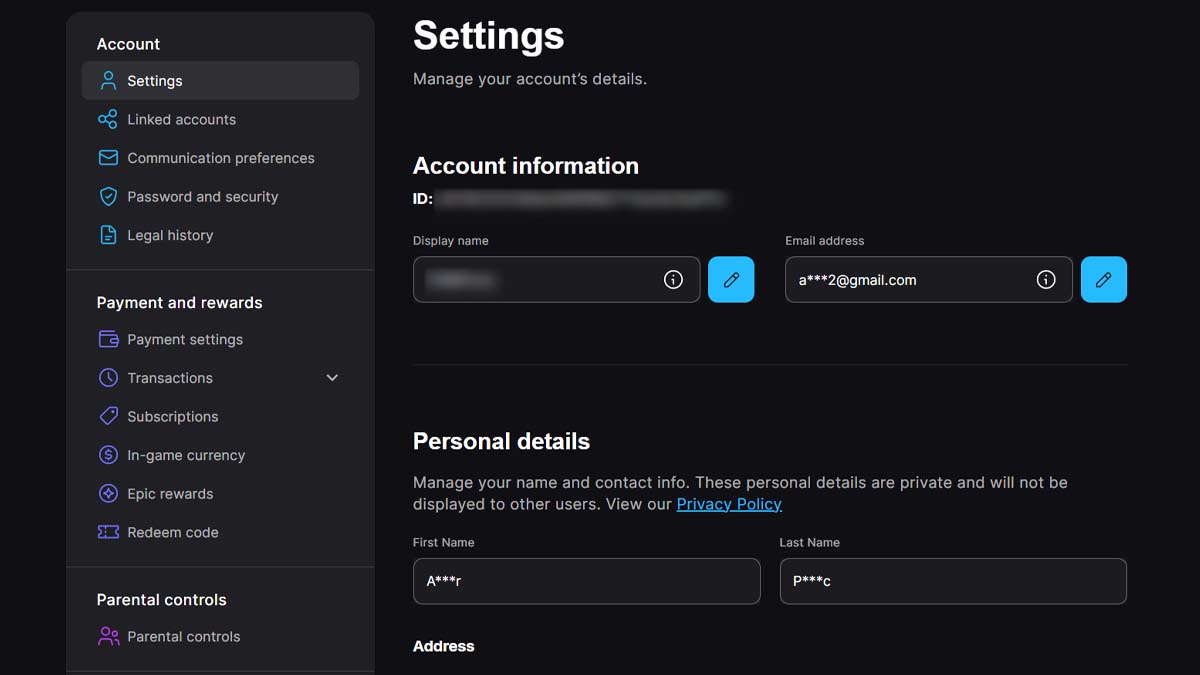Click the main Settings page title
Viewport: 1200px width, 675px height.
click(489, 36)
